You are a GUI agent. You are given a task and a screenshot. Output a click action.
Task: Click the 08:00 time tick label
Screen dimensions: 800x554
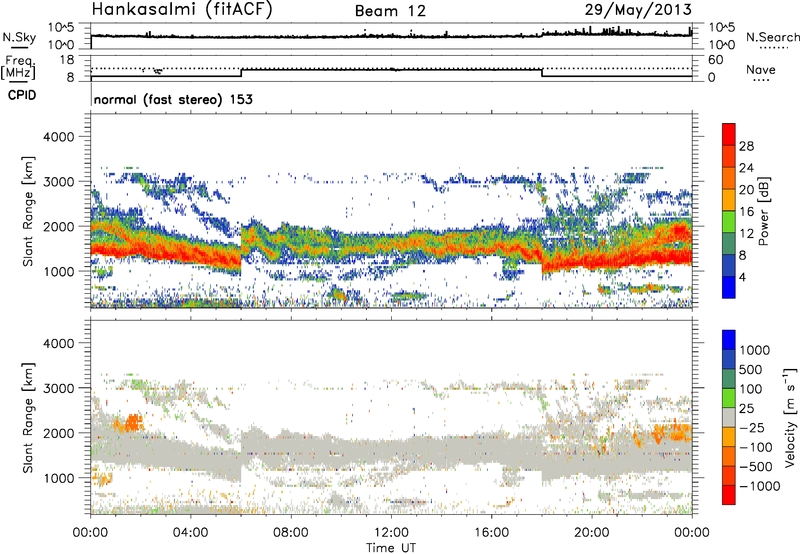[x=291, y=533]
